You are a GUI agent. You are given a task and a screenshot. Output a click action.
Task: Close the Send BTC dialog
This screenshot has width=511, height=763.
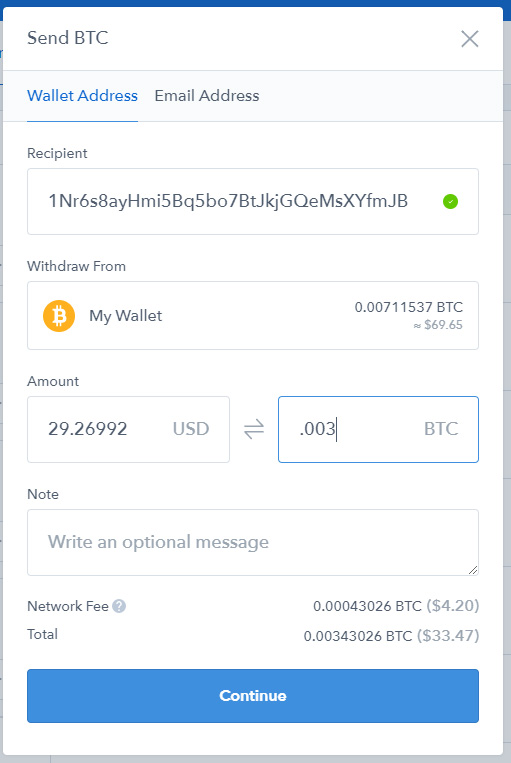[470, 39]
